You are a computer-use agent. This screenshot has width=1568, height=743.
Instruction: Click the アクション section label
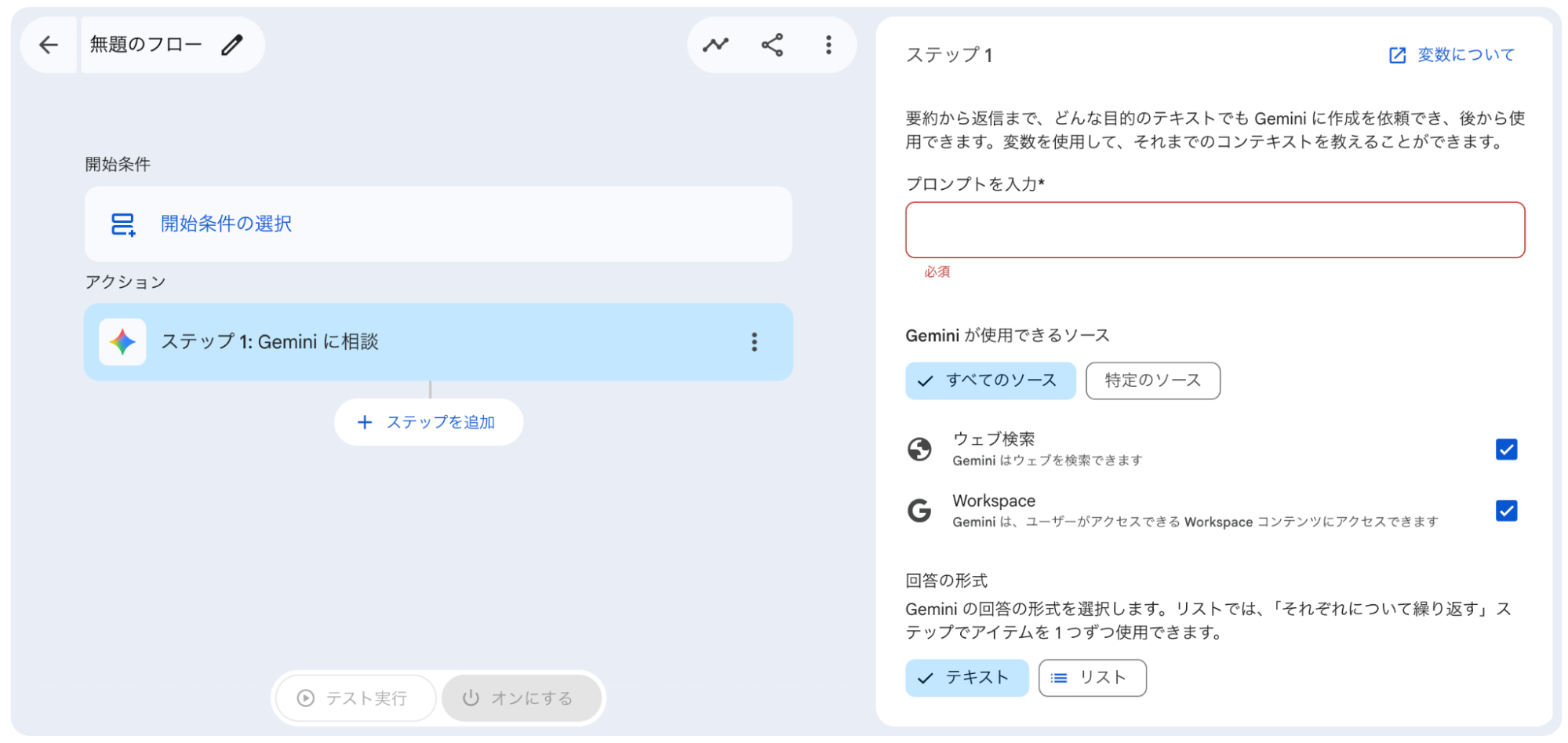pyautogui.click(x=126, y=282)
